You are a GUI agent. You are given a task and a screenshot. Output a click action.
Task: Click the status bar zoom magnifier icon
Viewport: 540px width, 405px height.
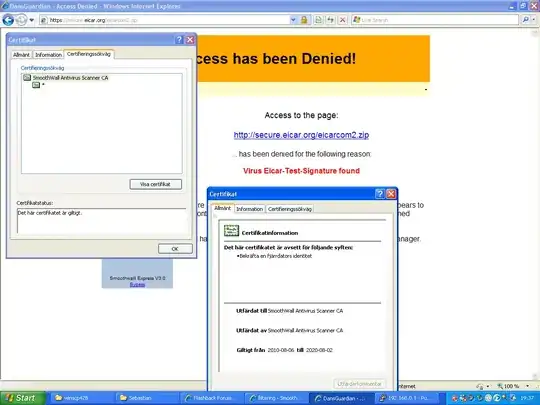pos(500,386)
